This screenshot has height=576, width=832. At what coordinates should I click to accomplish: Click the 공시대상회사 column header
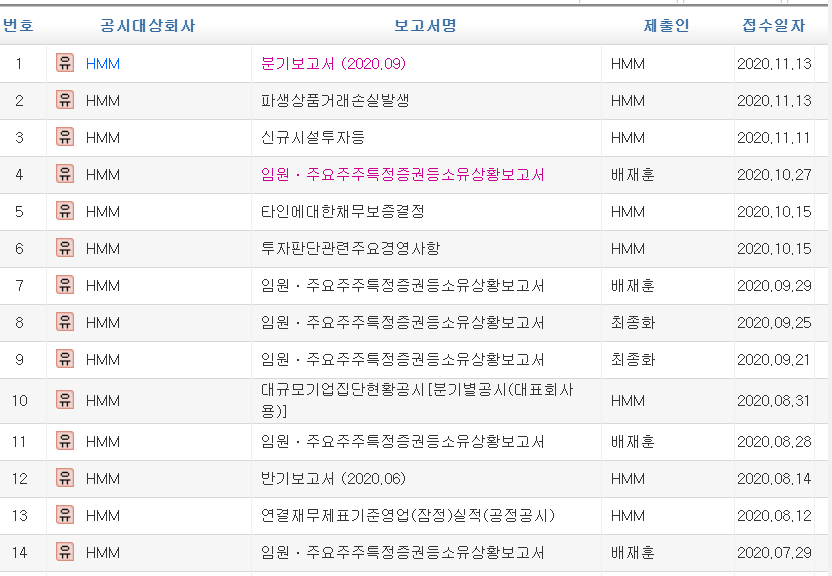point(148,25)
